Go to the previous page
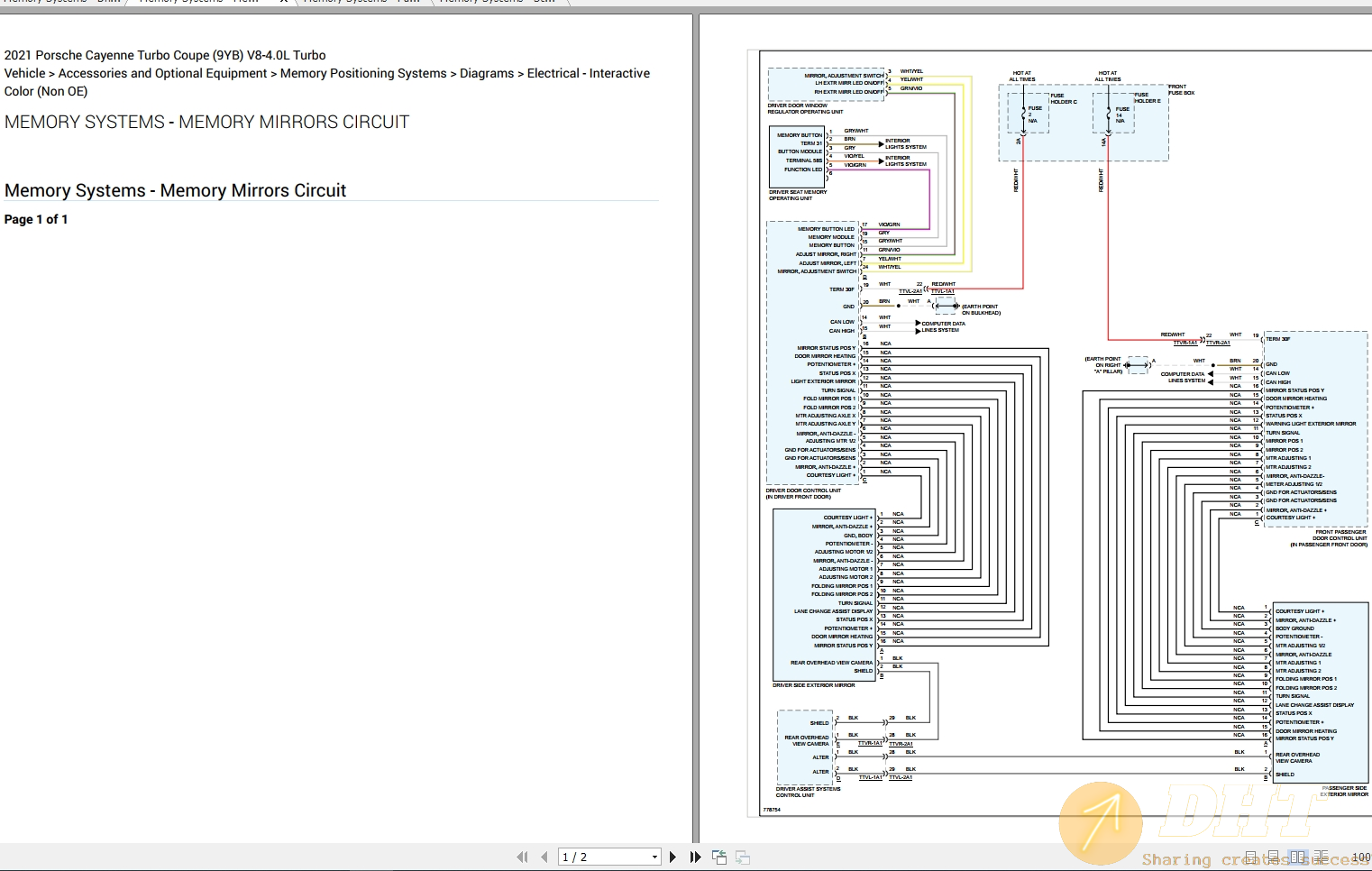Image resolution: width=1372 pixels, height=871 pixels. (544, 857)
